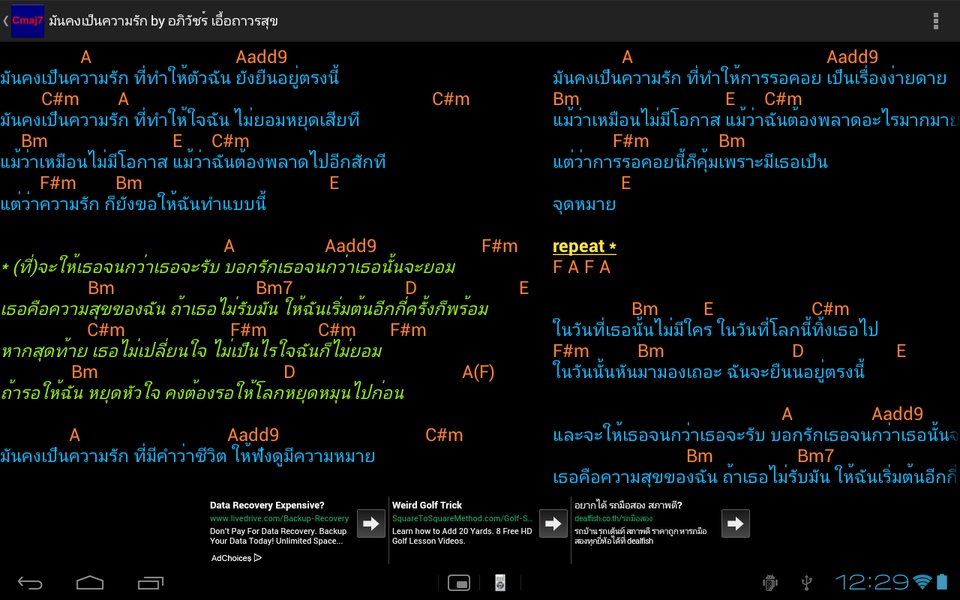Read the Data Recovery ad description text
The height and width of the screenshot is (600, 960).
coord(278,536)
